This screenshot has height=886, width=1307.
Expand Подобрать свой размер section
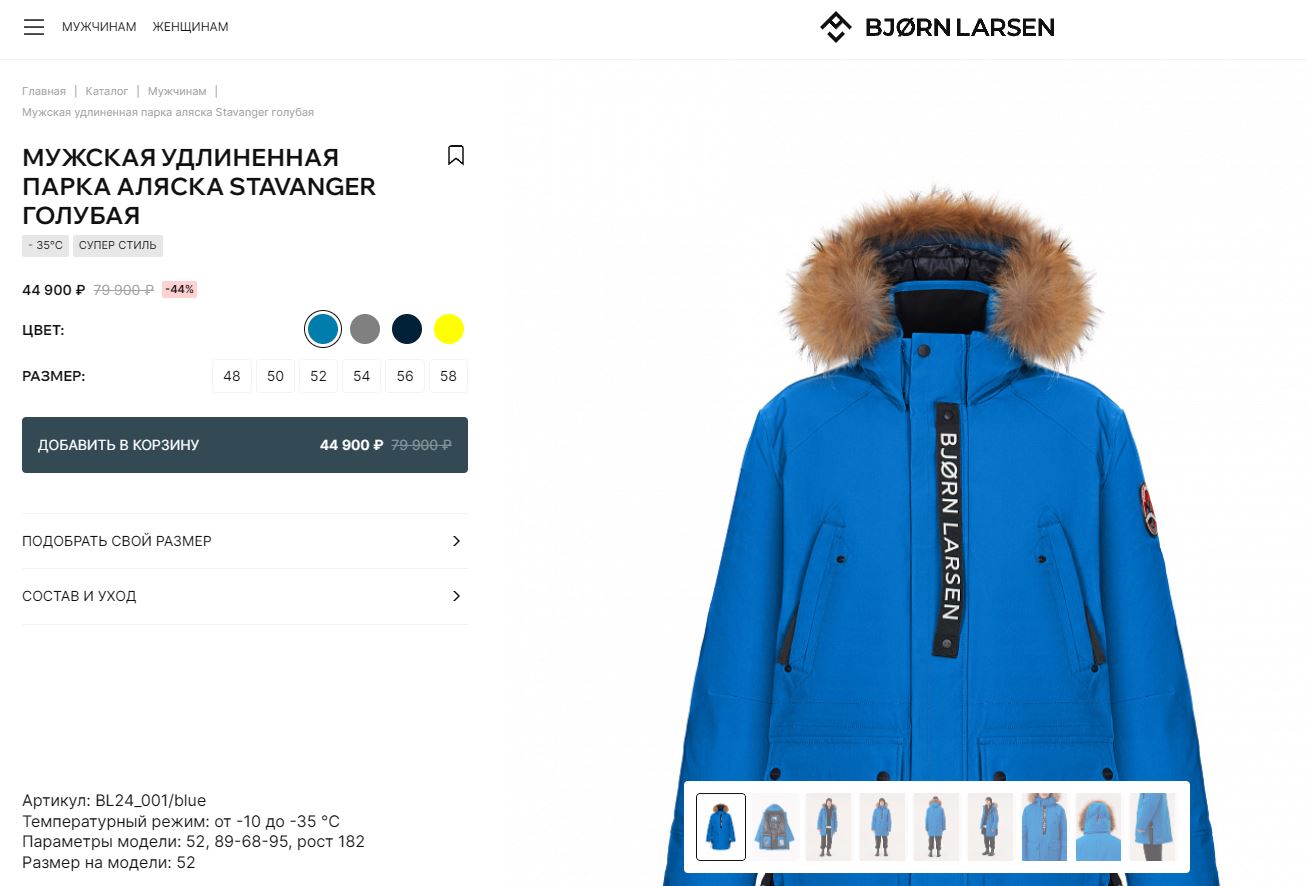pos(245,541)
